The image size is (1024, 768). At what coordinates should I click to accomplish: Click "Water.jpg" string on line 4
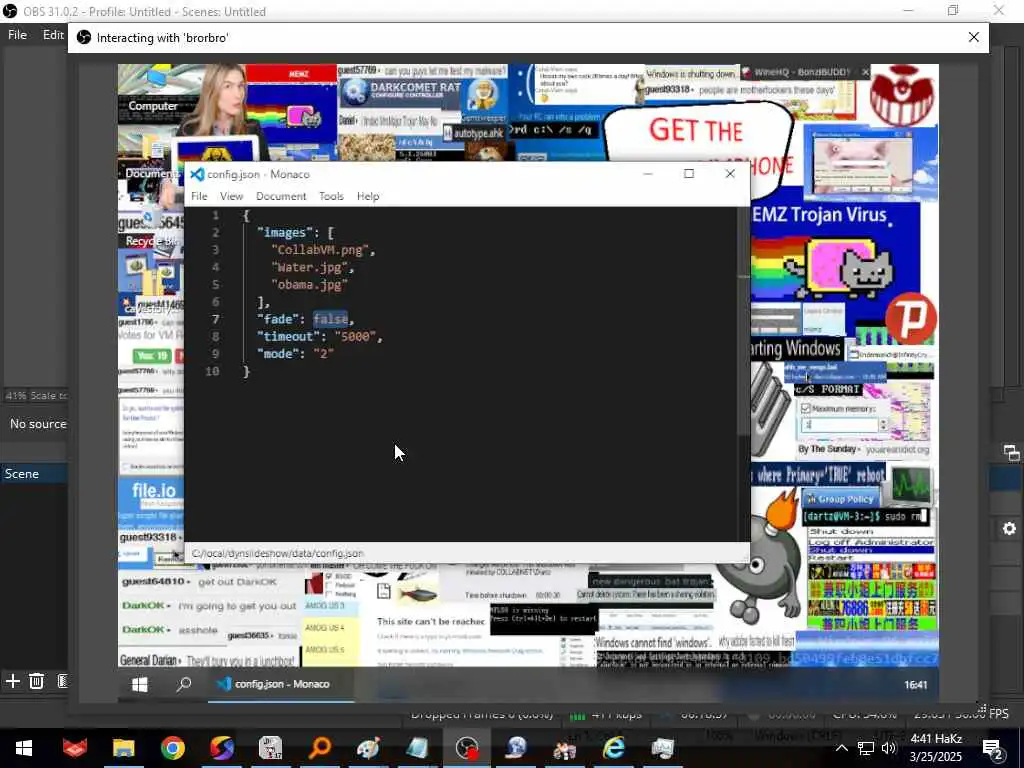point(310,267)
